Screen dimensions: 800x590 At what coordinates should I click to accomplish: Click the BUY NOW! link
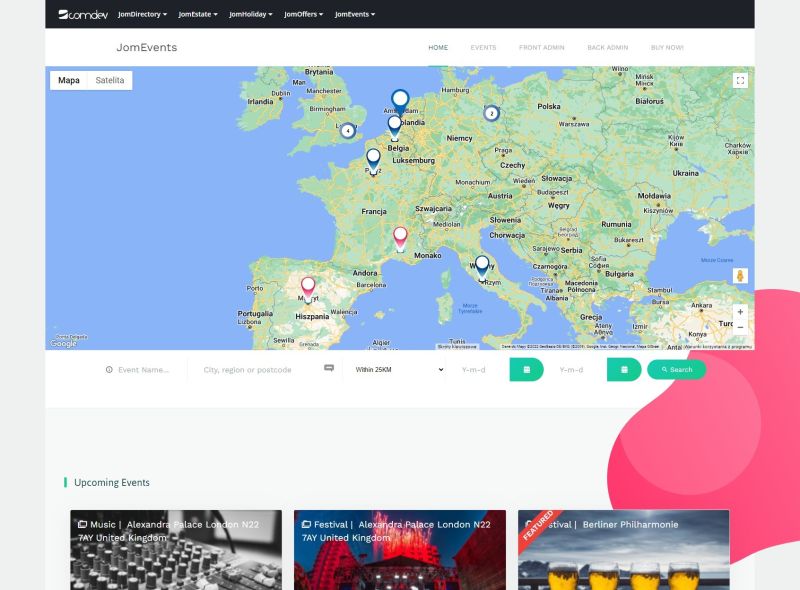[666, 47]
